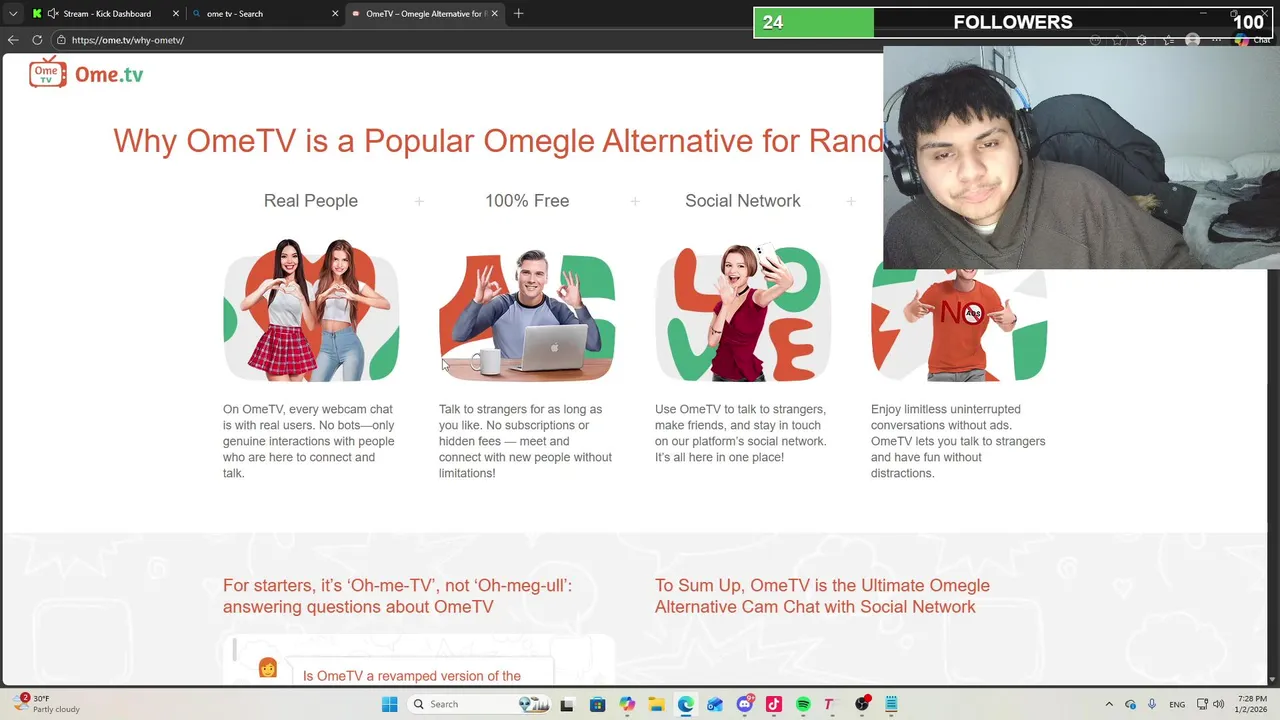This screenshot has height=720, width=1280.
Task: Go back to the previous page
Action: (x=13, y=40)
